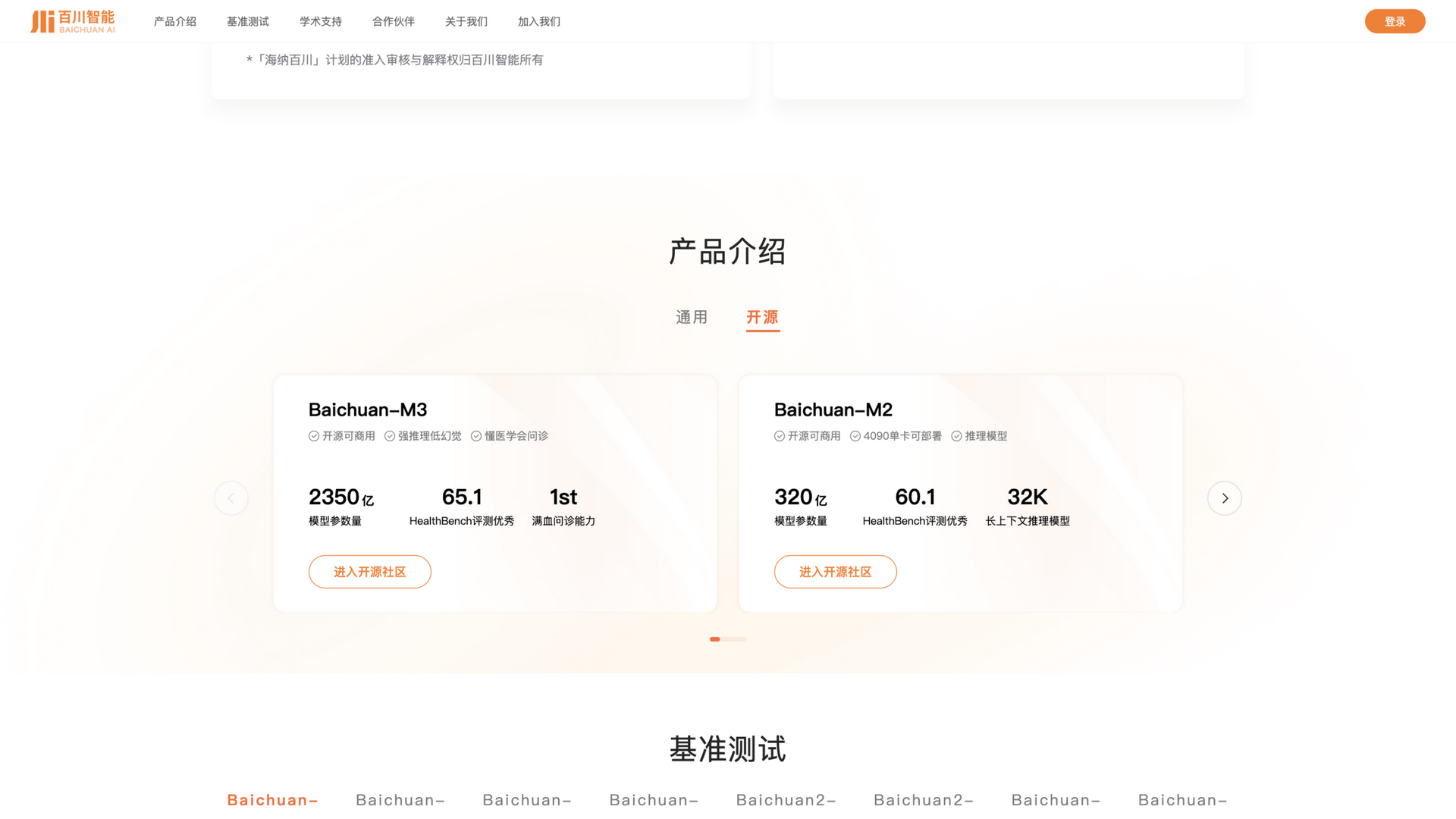
Task: Click the 60.1 HealthBench score
Action: 915,497
